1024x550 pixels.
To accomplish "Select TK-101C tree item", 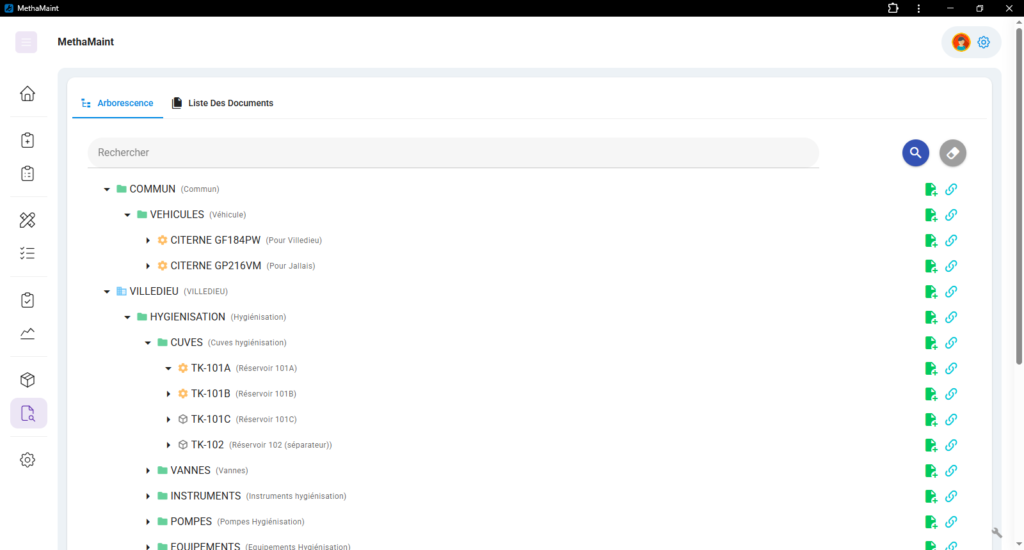I will pyautogui.click(x=210, y=419).
